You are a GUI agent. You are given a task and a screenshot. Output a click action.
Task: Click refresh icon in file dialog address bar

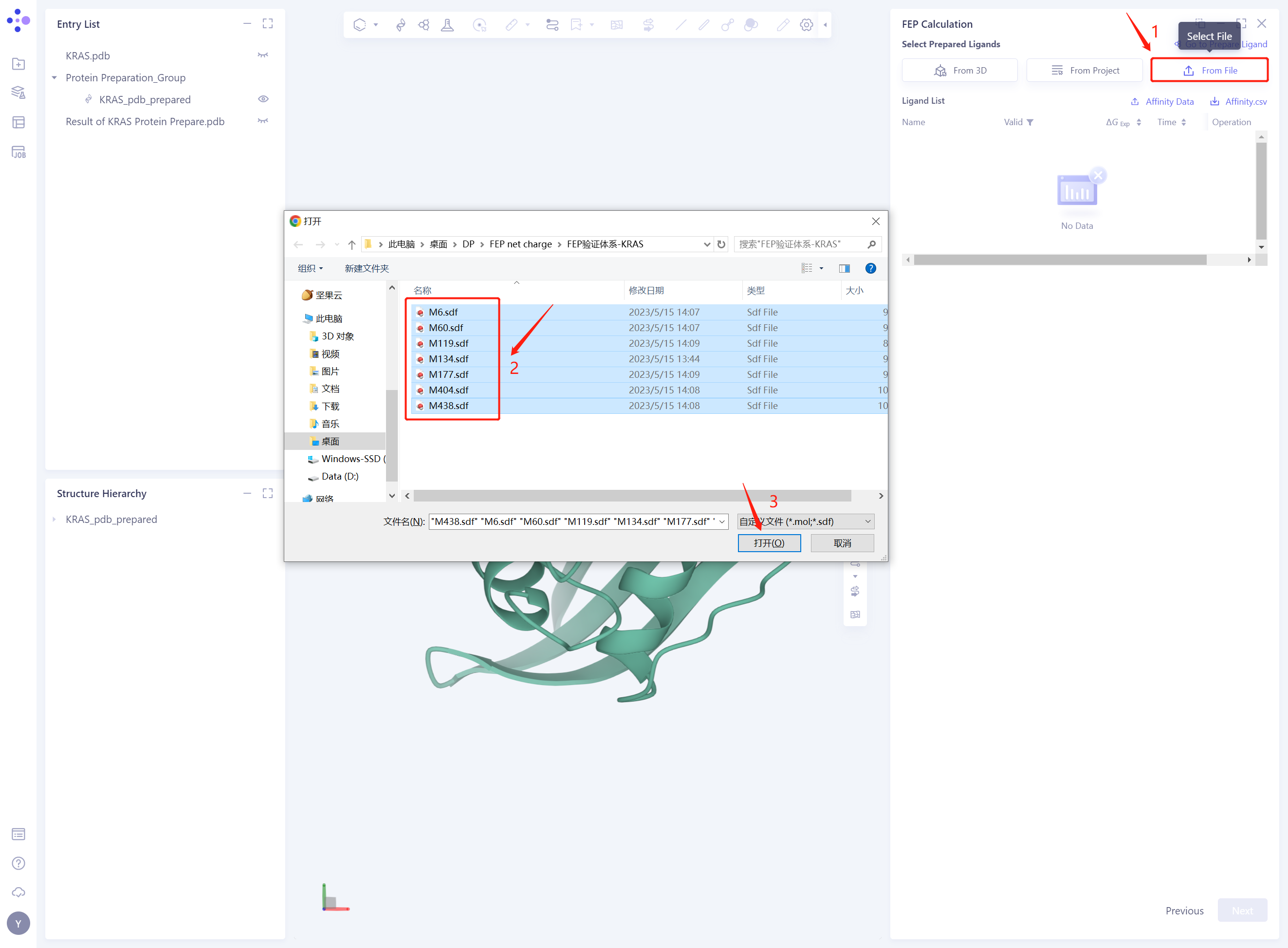[x=721, y=244]
